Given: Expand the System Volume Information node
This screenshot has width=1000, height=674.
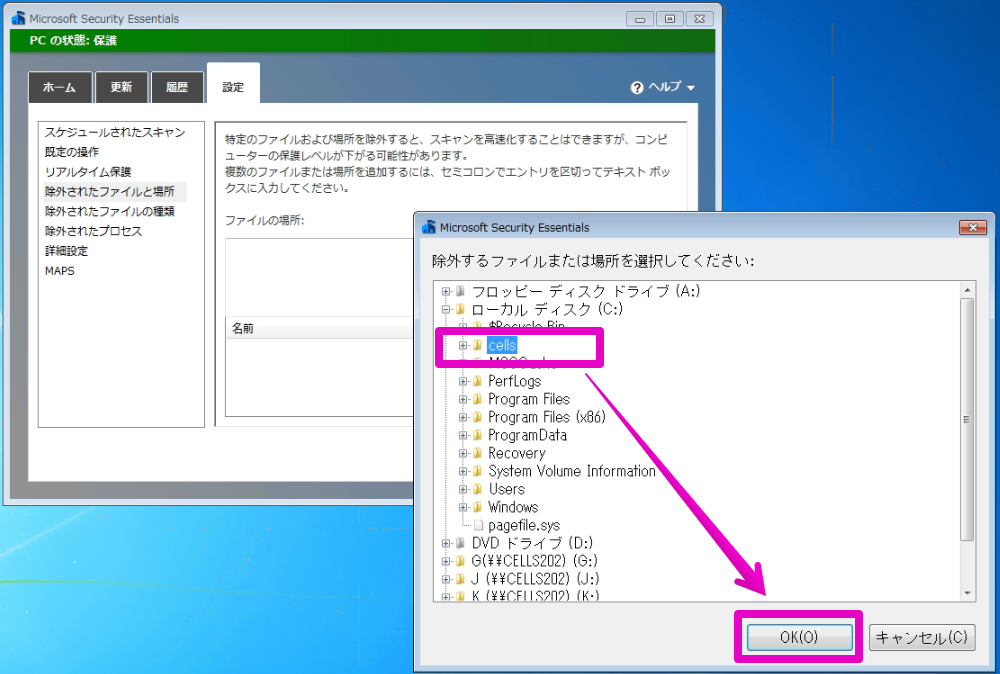Looking at the screenshot, I should pos(463,471).
